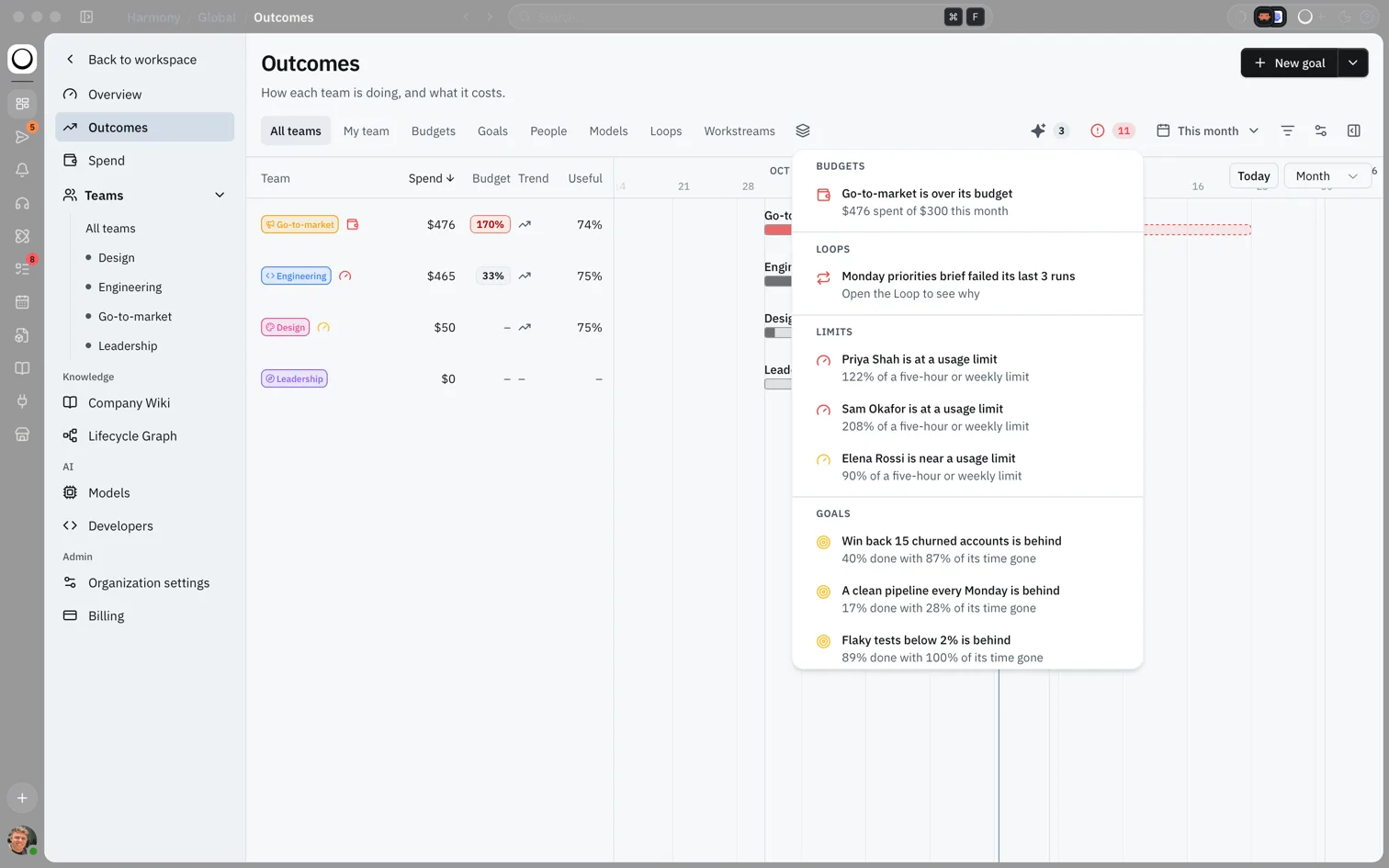
Task: Open the plug icon in left rail
Action: [22, 401]
